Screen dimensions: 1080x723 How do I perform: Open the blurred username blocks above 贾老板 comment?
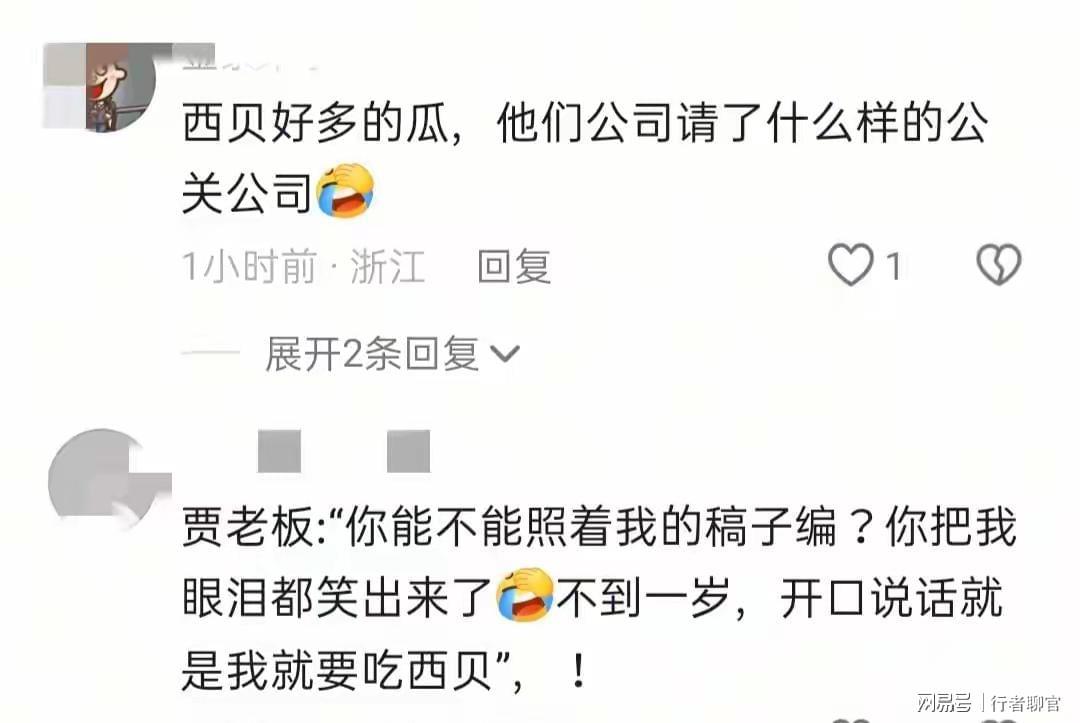click(344, 451)
